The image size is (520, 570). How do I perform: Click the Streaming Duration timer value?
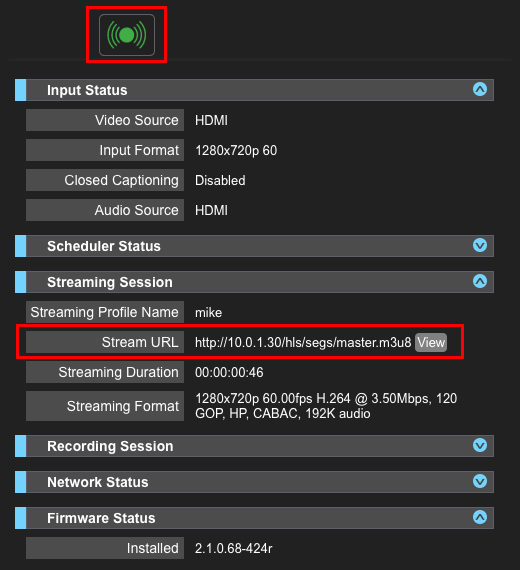click(229, 372)
